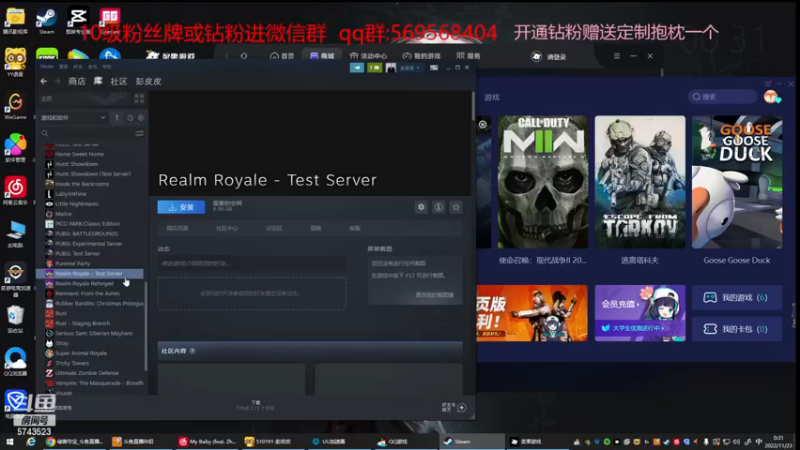The width and height of the screenshot is (800, 450).
Task: Click the Steam forward arrow
Action: click(57, 81)
